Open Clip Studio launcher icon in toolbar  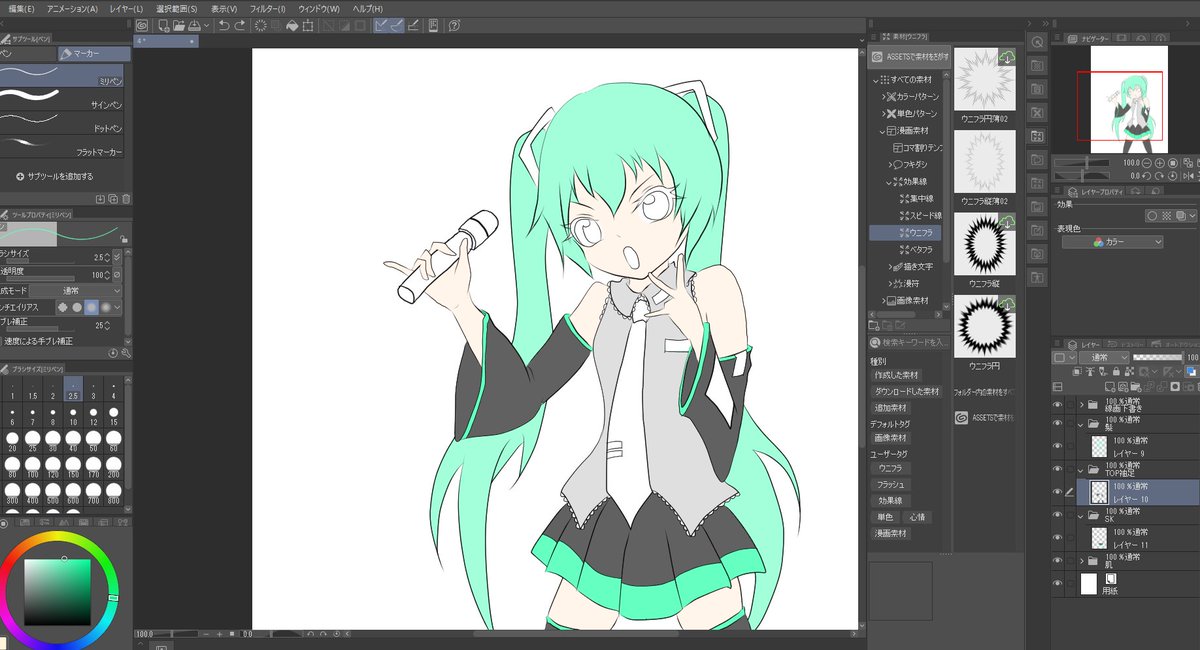142,25
